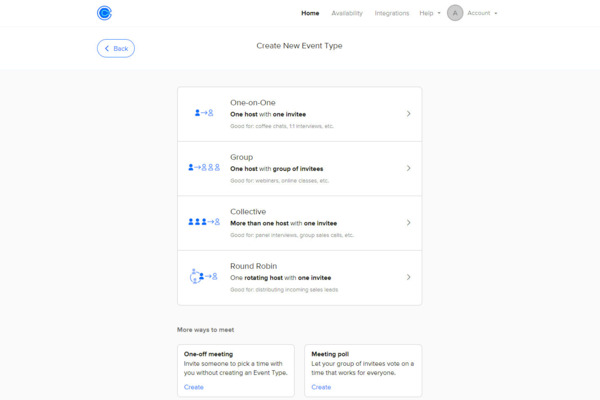Viewport: 600px width, 400px height.
Task: Open the Availability page
Action: [347, 13]
